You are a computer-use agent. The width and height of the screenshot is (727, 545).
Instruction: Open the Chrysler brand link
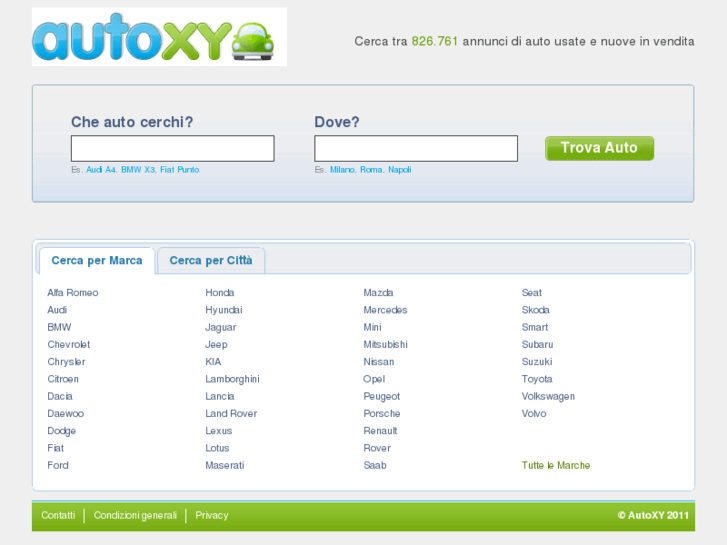66,362
